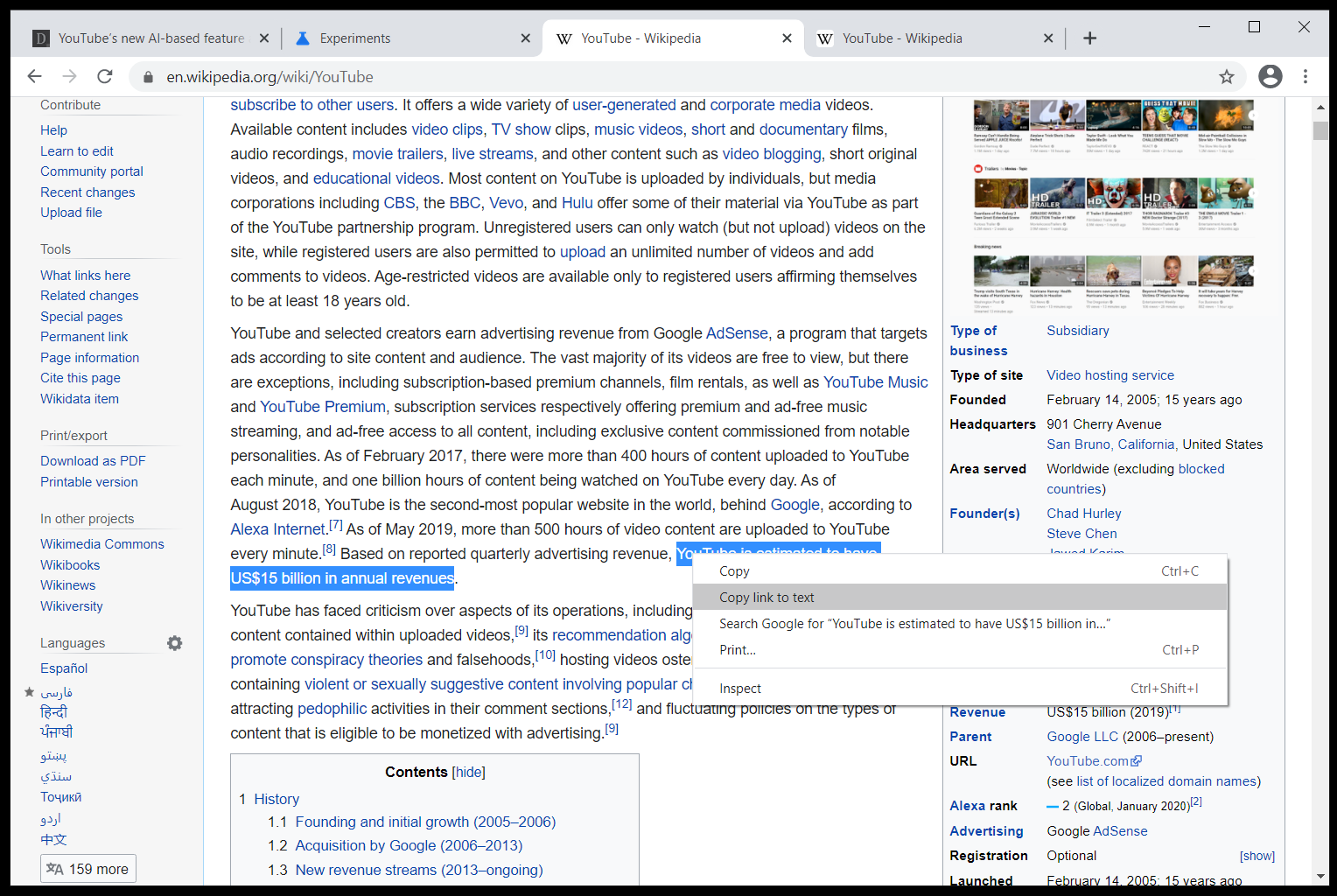Hide the Contents table
The width and height of the screenshot is (1337, 896).
468,772
